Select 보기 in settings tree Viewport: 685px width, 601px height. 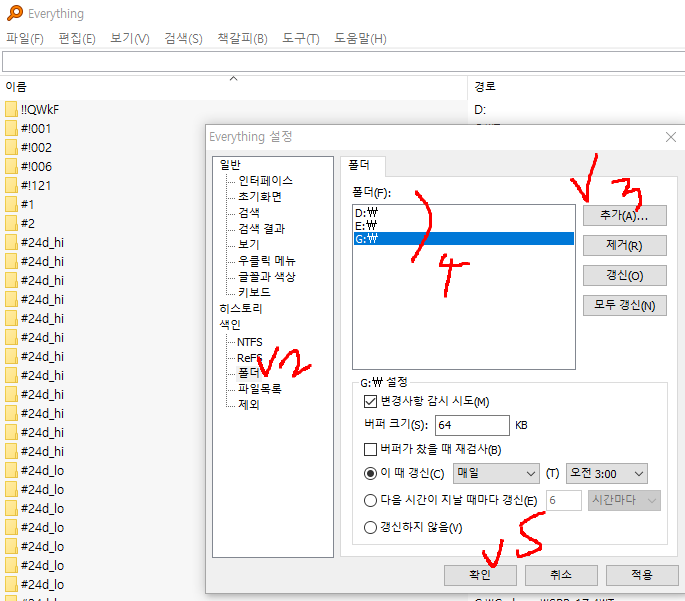(249, 245)
